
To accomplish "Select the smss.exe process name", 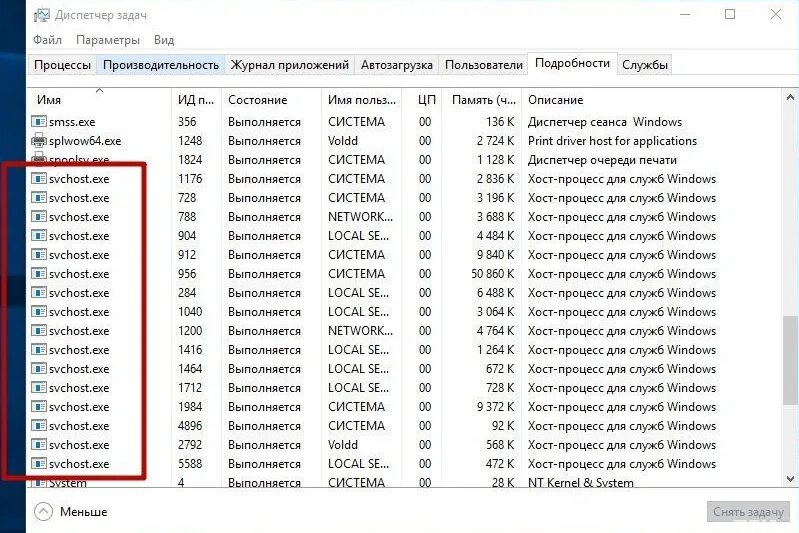I will click(72, 122).
